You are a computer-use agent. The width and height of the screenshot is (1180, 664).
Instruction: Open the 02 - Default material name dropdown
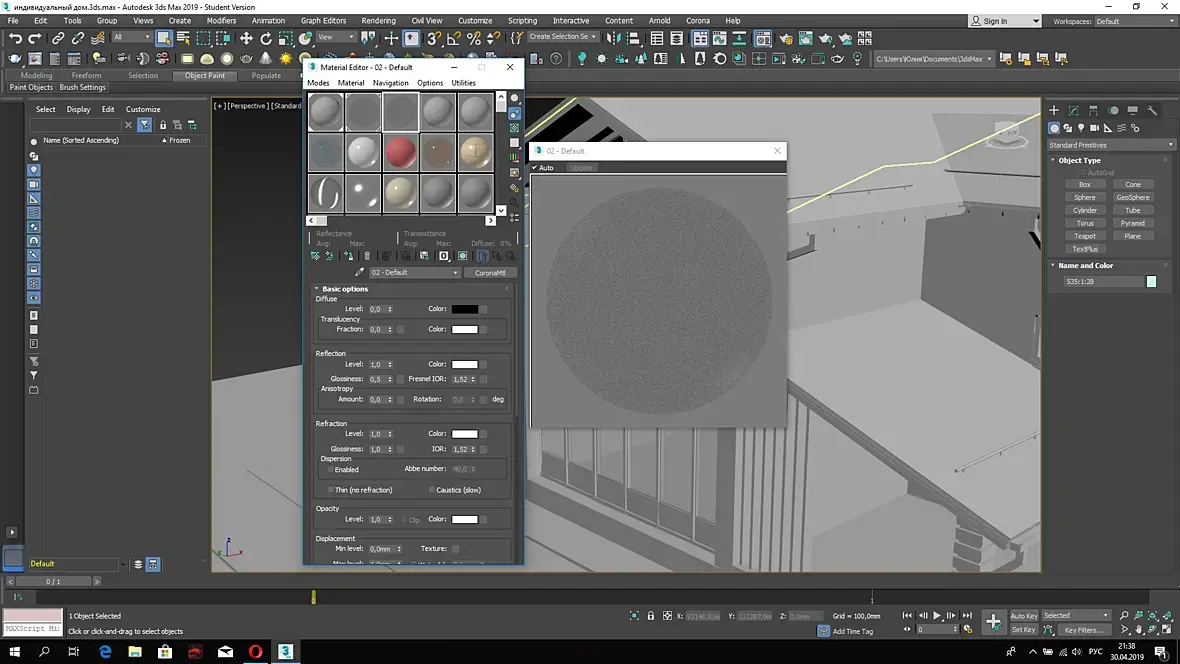(414, 272)
